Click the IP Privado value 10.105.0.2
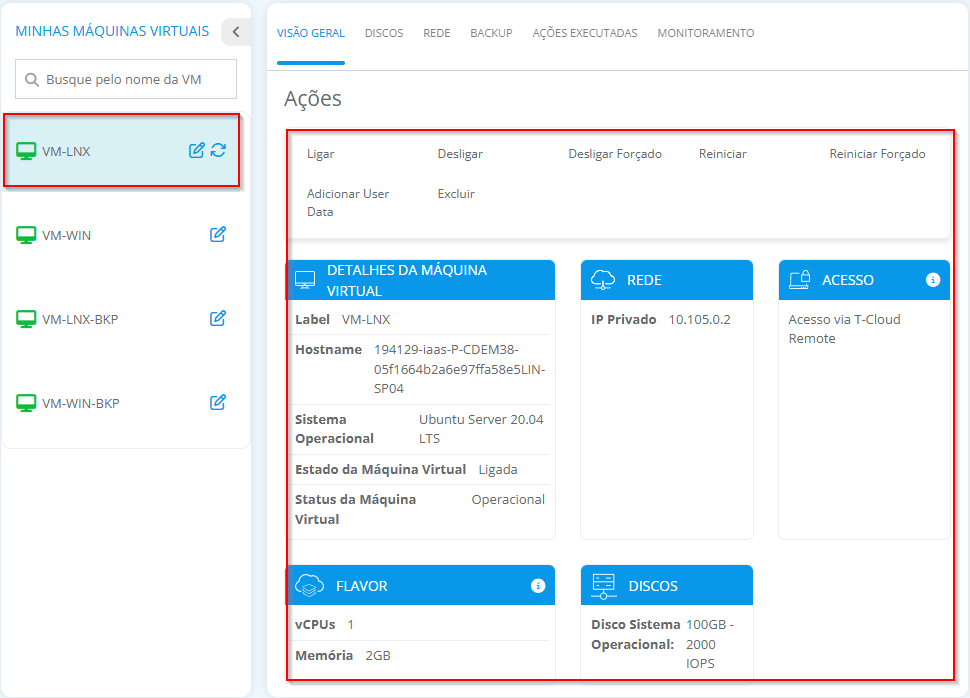This screenshot has height=698, width=970. click(x=699, y=320)
